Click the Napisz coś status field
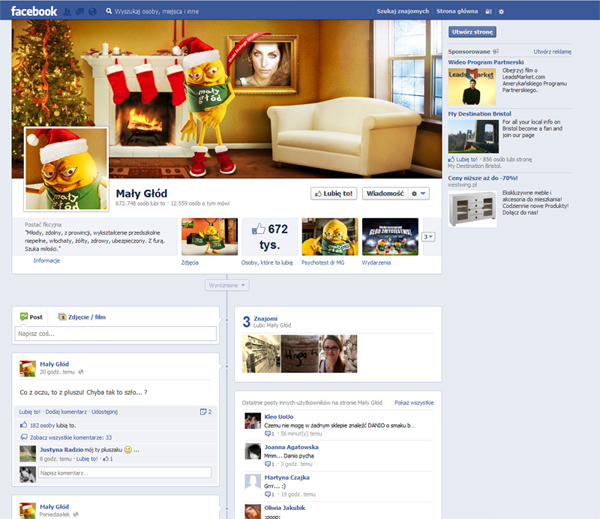 (115, 334)
